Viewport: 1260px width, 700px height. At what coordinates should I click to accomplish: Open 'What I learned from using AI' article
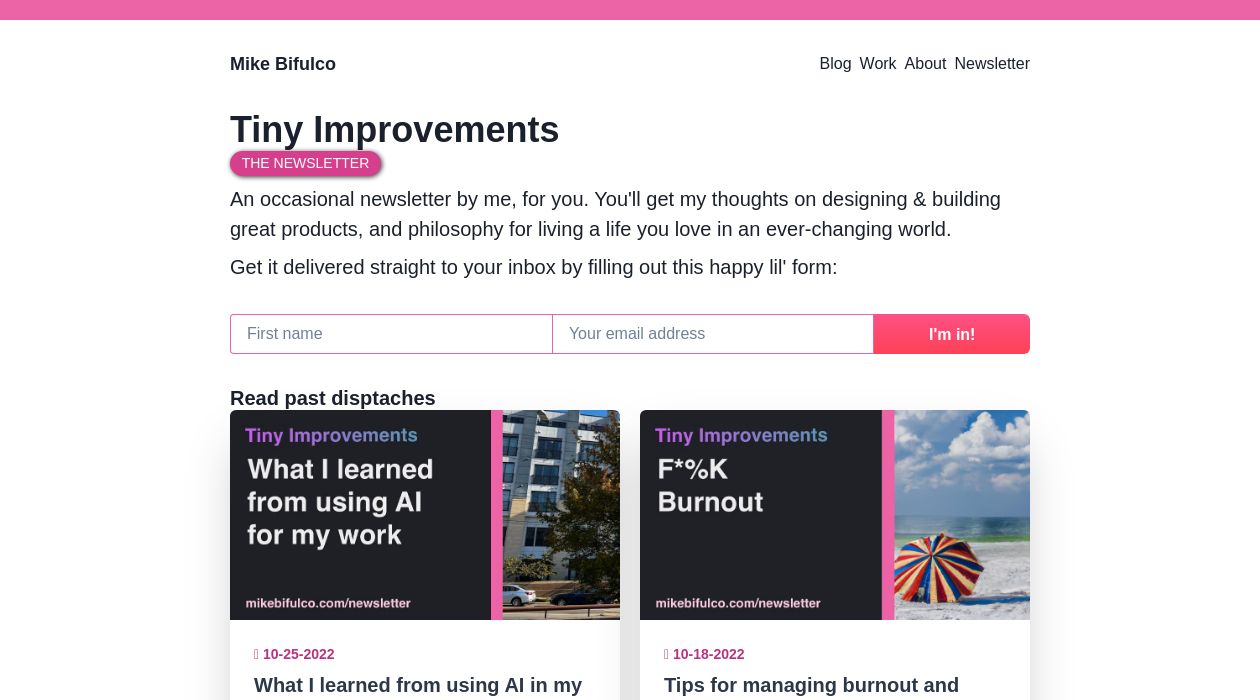point(418,686)
